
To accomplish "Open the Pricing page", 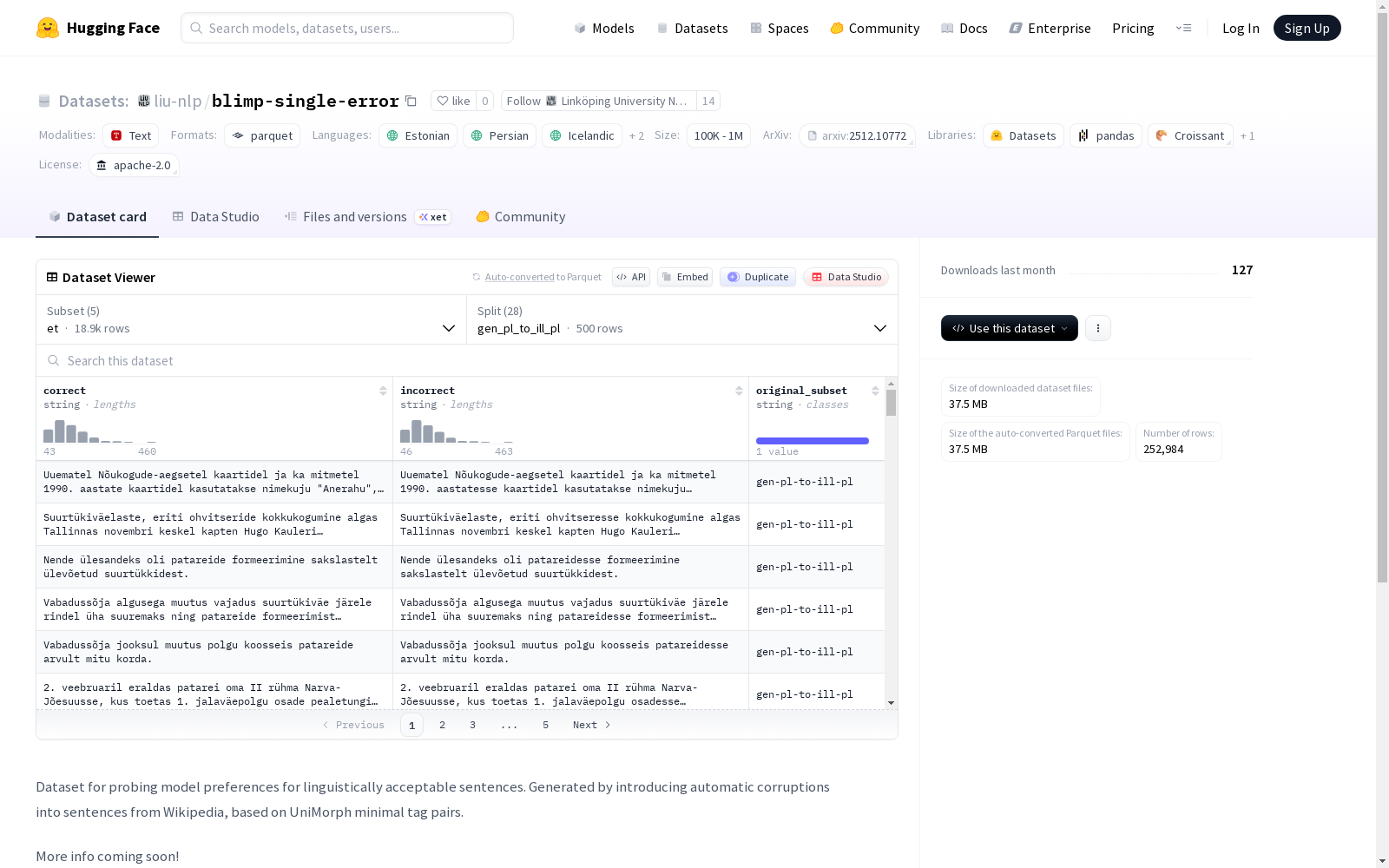I will (x=1133, y=28).
